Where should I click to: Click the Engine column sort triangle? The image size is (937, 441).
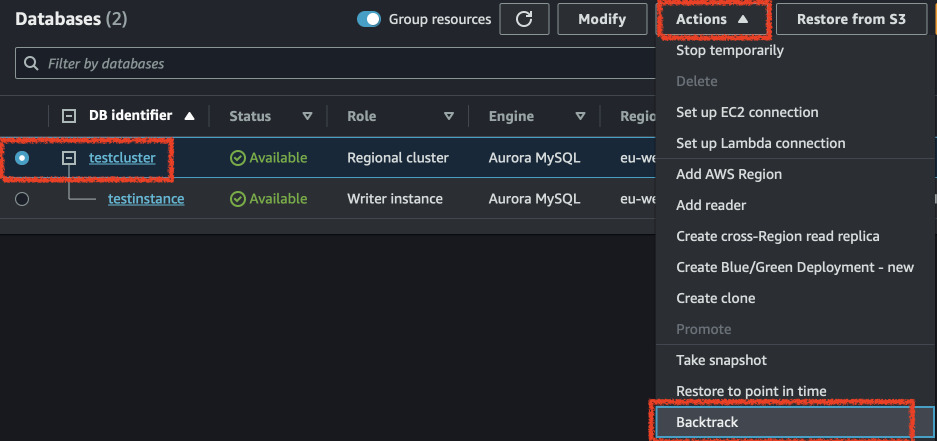[580, 116]
